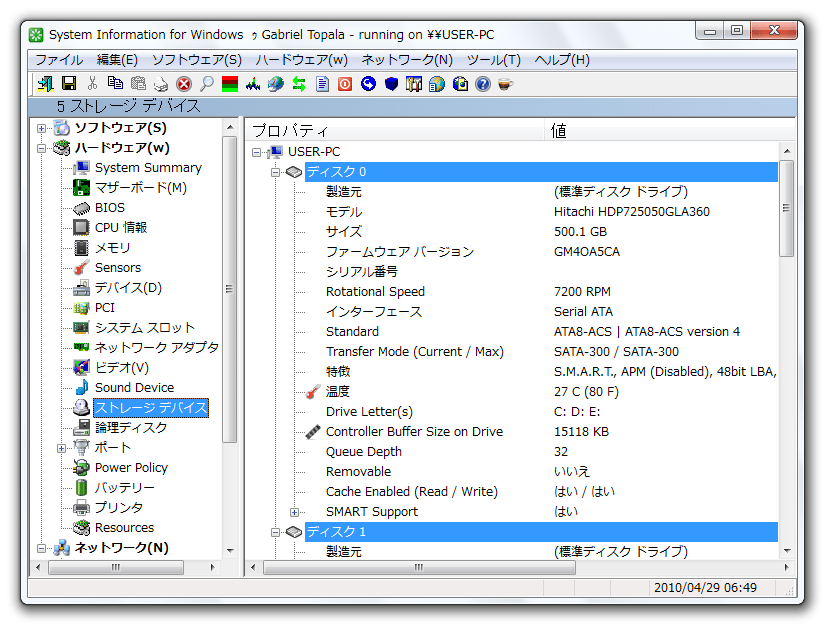
Task: Click the red power button icon
Action: click(x=345, y=84)
